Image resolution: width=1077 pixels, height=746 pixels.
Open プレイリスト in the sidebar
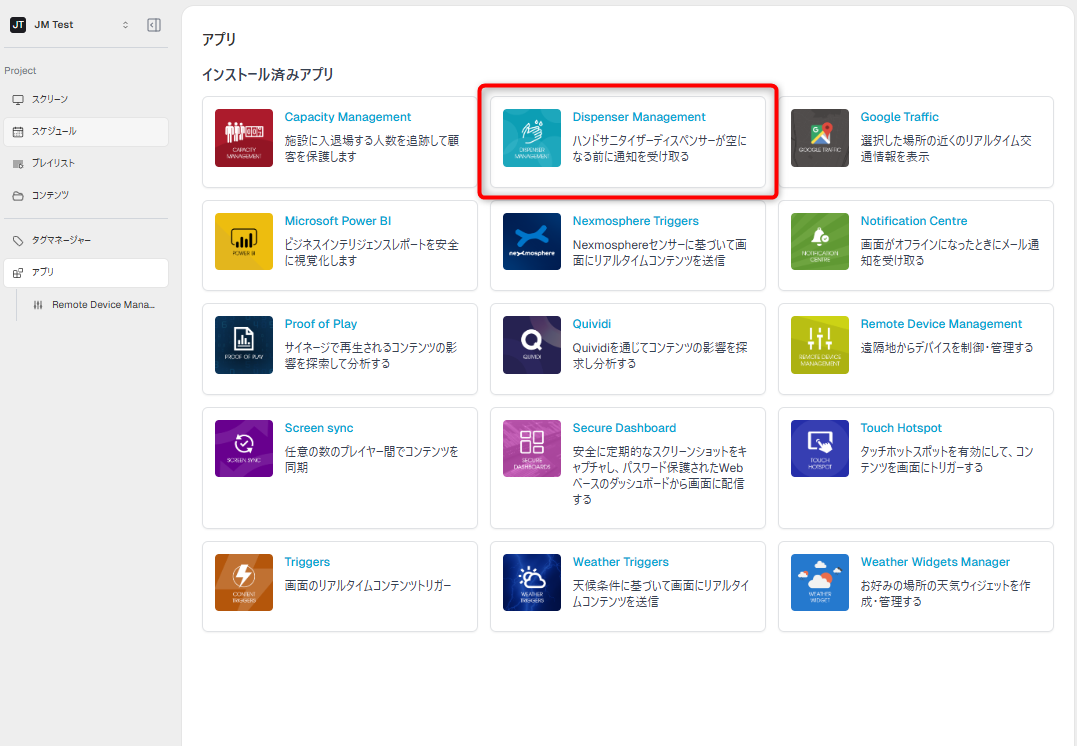point(86,163)
